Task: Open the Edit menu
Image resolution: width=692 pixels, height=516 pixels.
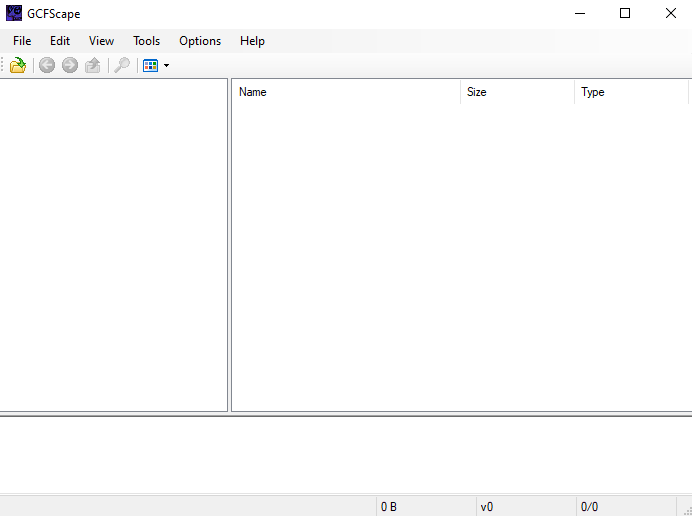Action: pyautogui.click(x=60, y=41)
